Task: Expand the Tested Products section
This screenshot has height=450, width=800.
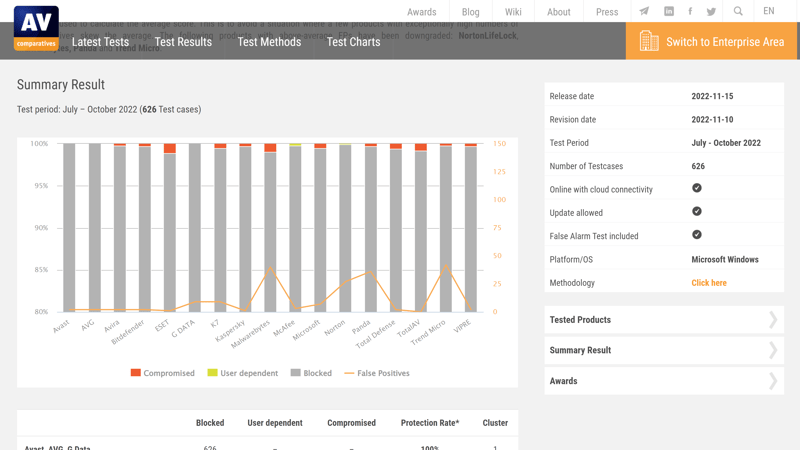Action: tap(664, 320)
